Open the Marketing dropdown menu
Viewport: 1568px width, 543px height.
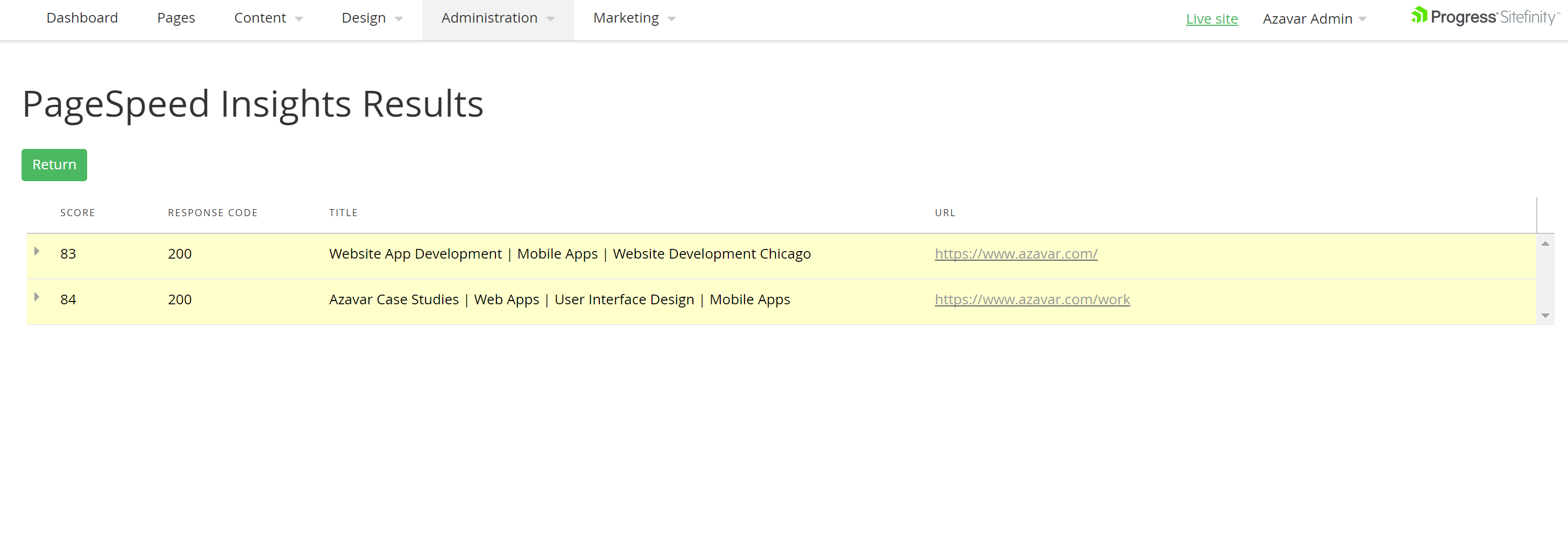click(634, 18)
